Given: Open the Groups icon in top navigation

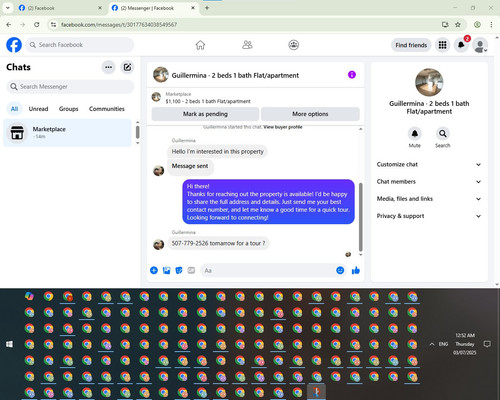Looking at the screenshot, I should (x=294, y=45).
